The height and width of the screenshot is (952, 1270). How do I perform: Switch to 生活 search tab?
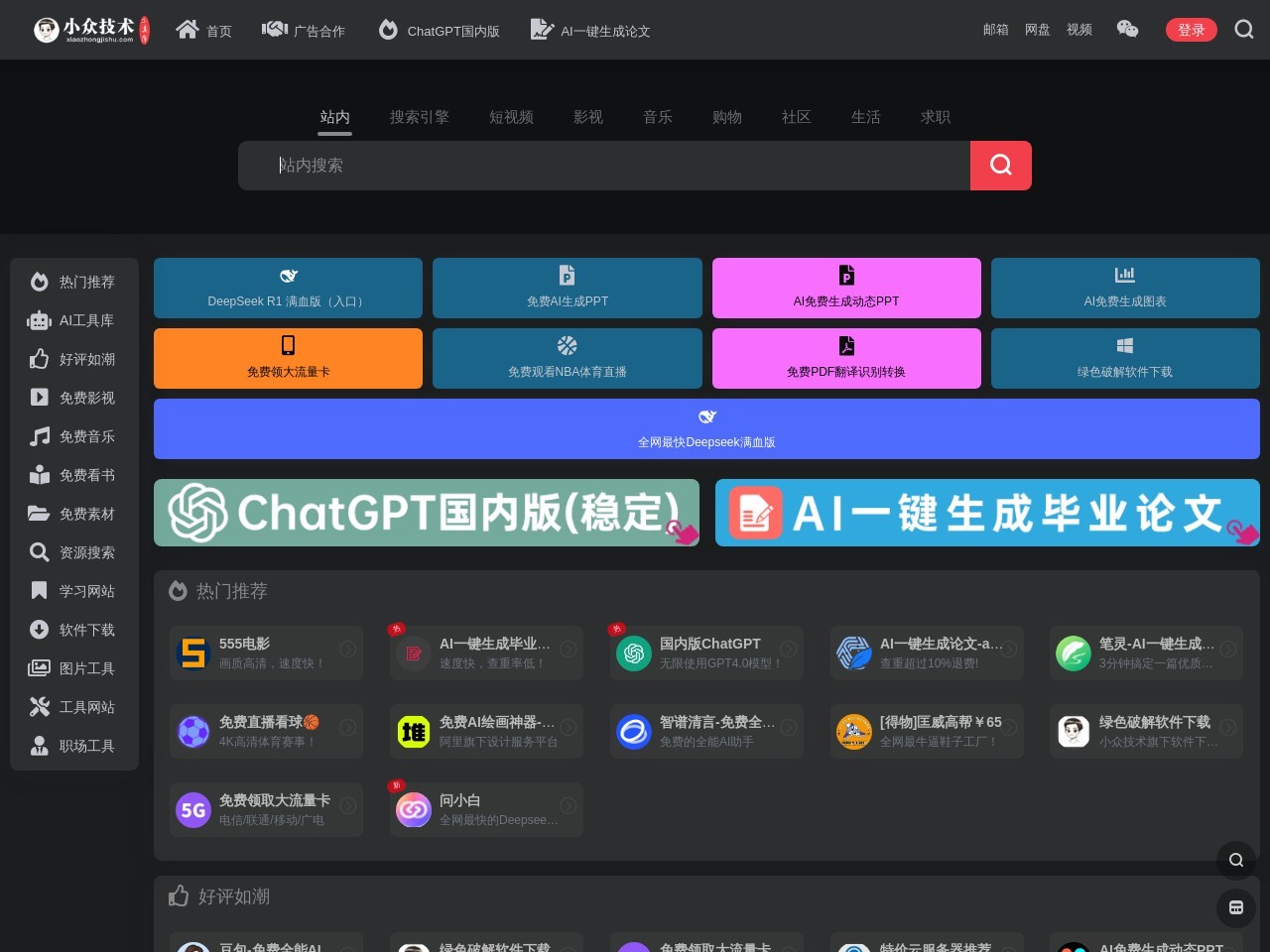click(866, 117)
